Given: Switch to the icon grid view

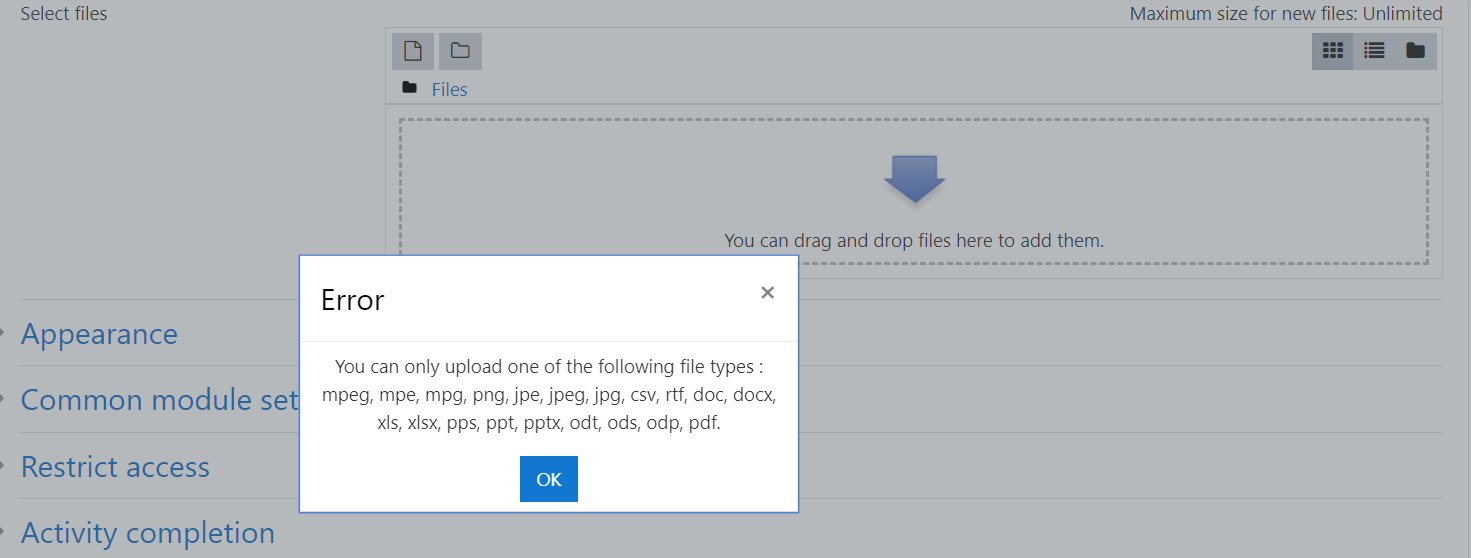Looking at the screenshot, I should [x=1332, y=51].
